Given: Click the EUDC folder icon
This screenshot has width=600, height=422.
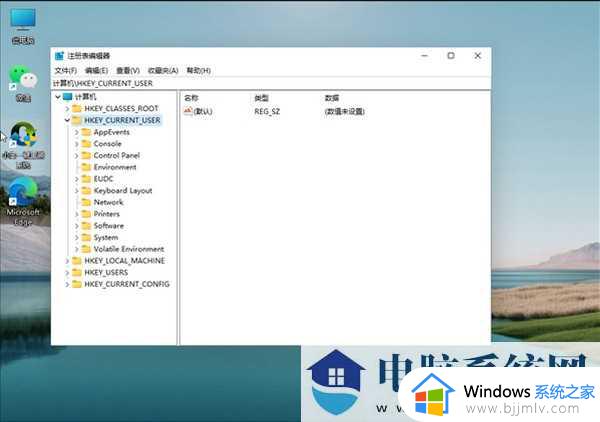Looking at the screenshot, I should [x=86, y=179].
